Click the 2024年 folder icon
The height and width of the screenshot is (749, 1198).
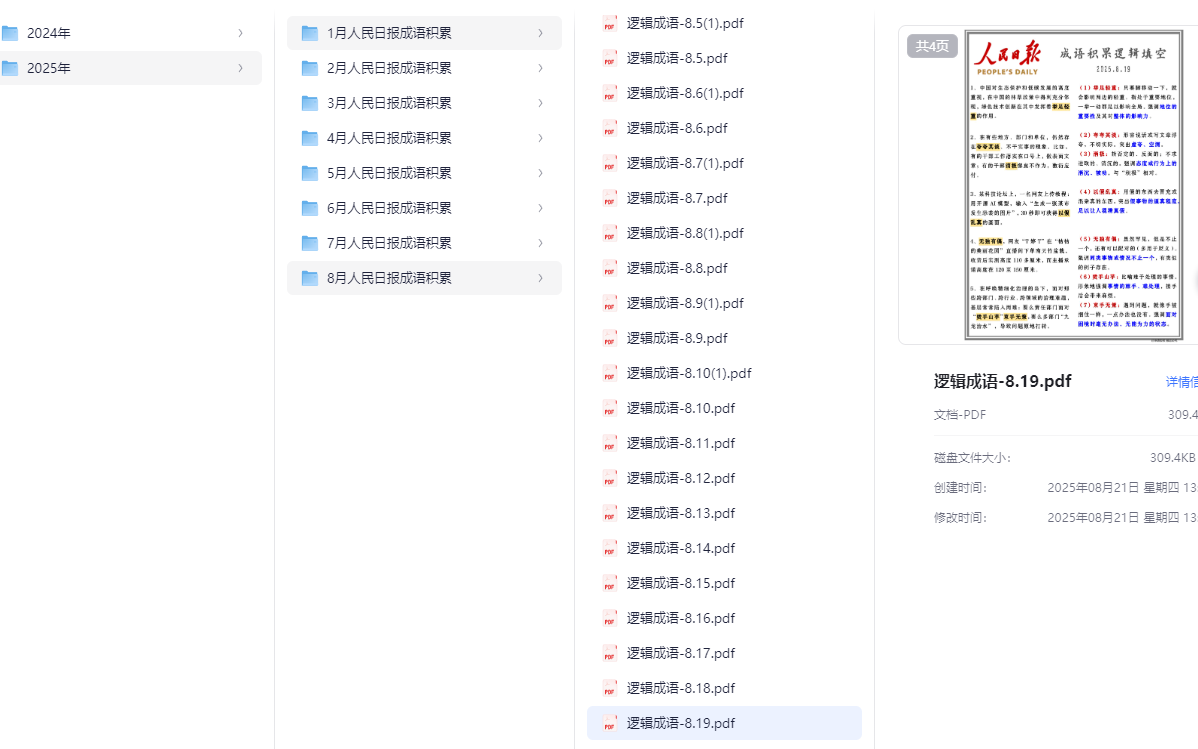pyautogui.click(x=9, y=33)
